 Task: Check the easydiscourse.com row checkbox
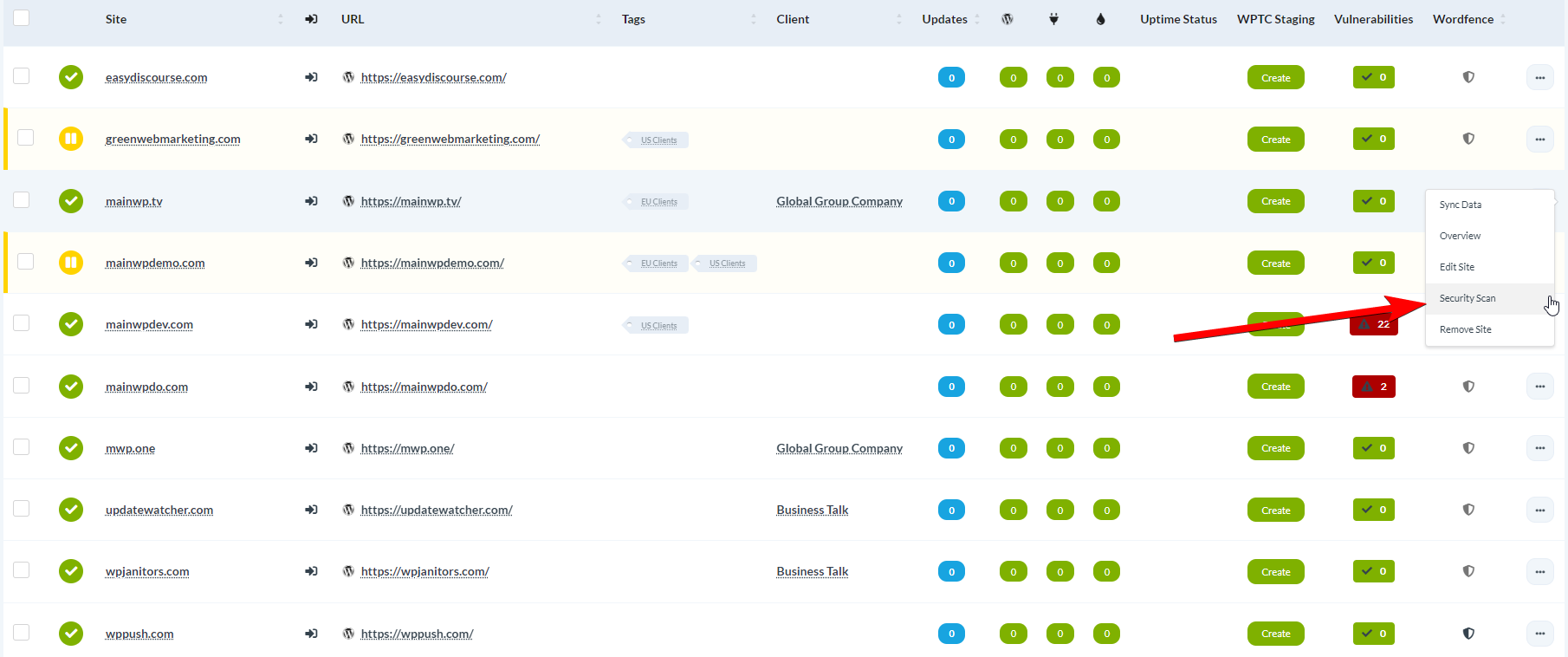click(22, 76)
